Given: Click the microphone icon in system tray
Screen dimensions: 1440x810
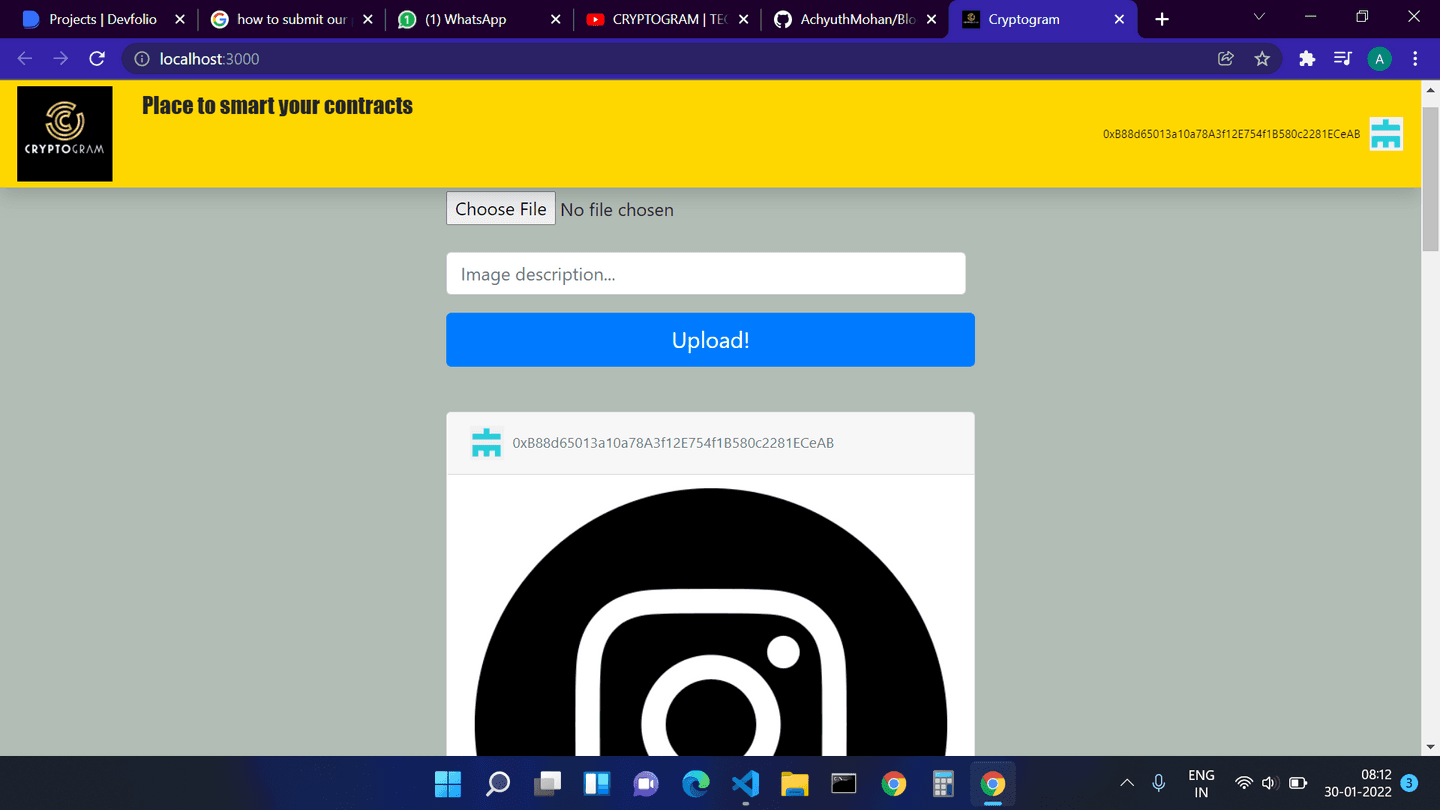Looking at the screenshot, I should [1159, 783].
